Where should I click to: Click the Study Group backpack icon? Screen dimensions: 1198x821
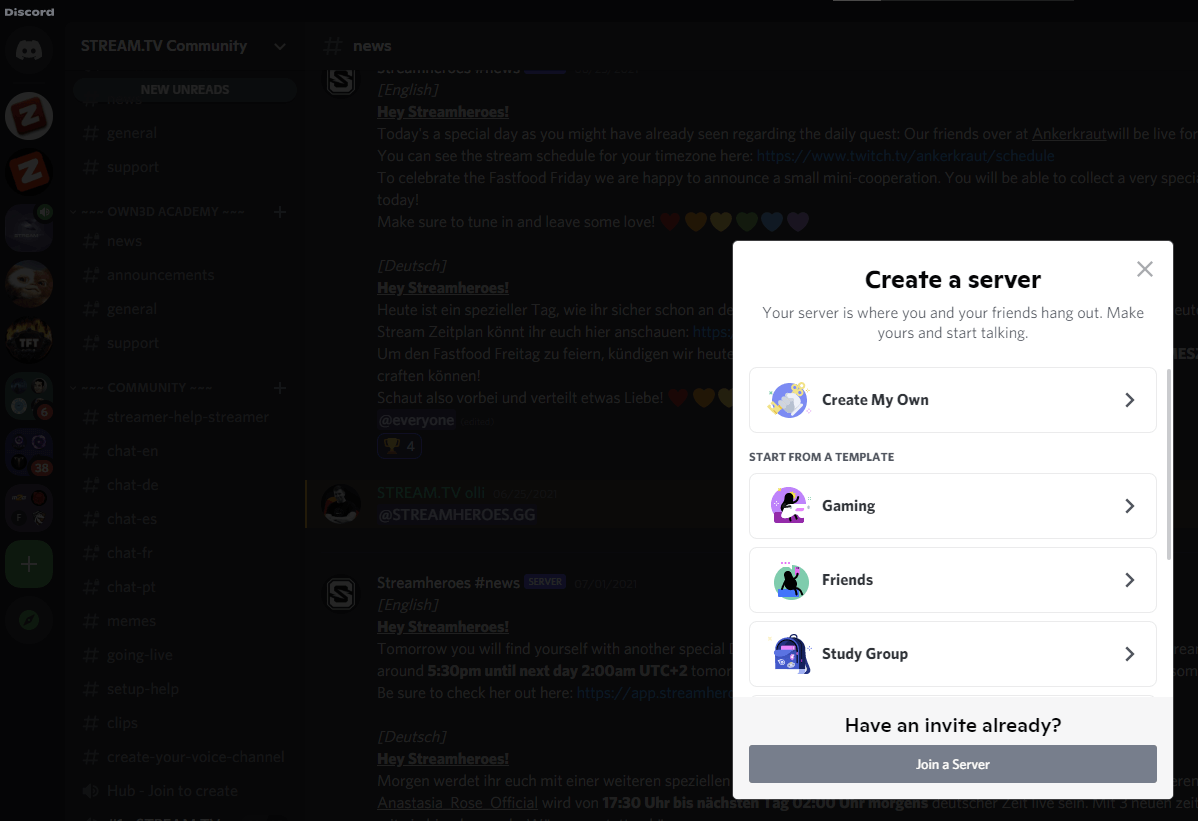coord(787,654)
